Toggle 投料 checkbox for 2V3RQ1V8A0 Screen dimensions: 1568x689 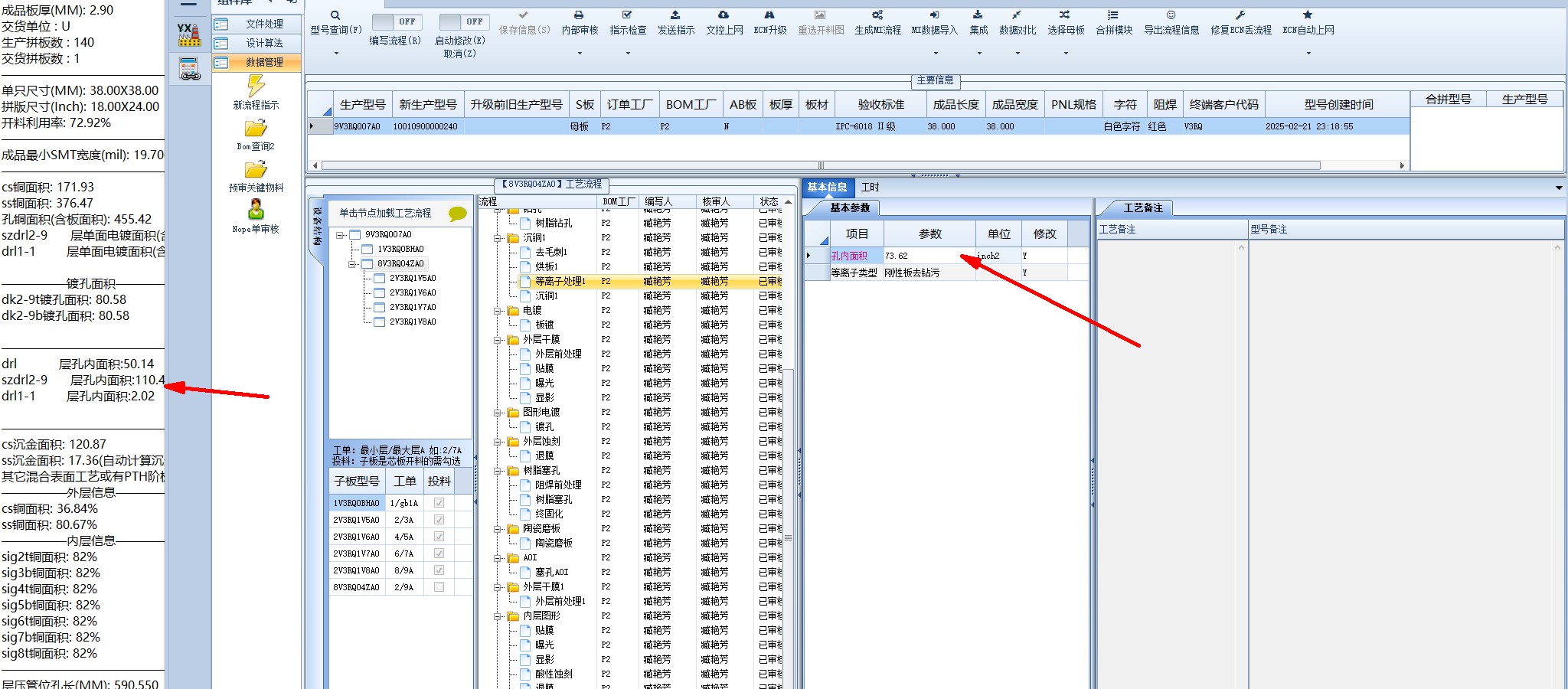click(x=439, y=570)
